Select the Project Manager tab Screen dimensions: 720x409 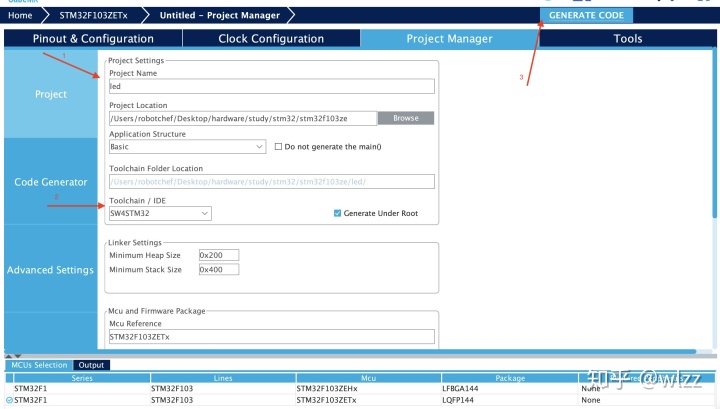point(450,39)
